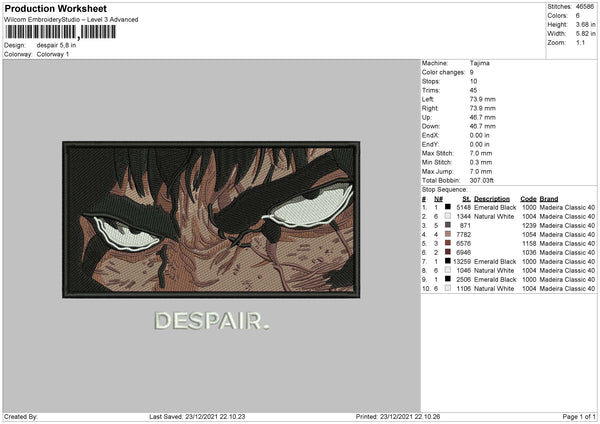Click the Production Worksheet title

[55, 8]
